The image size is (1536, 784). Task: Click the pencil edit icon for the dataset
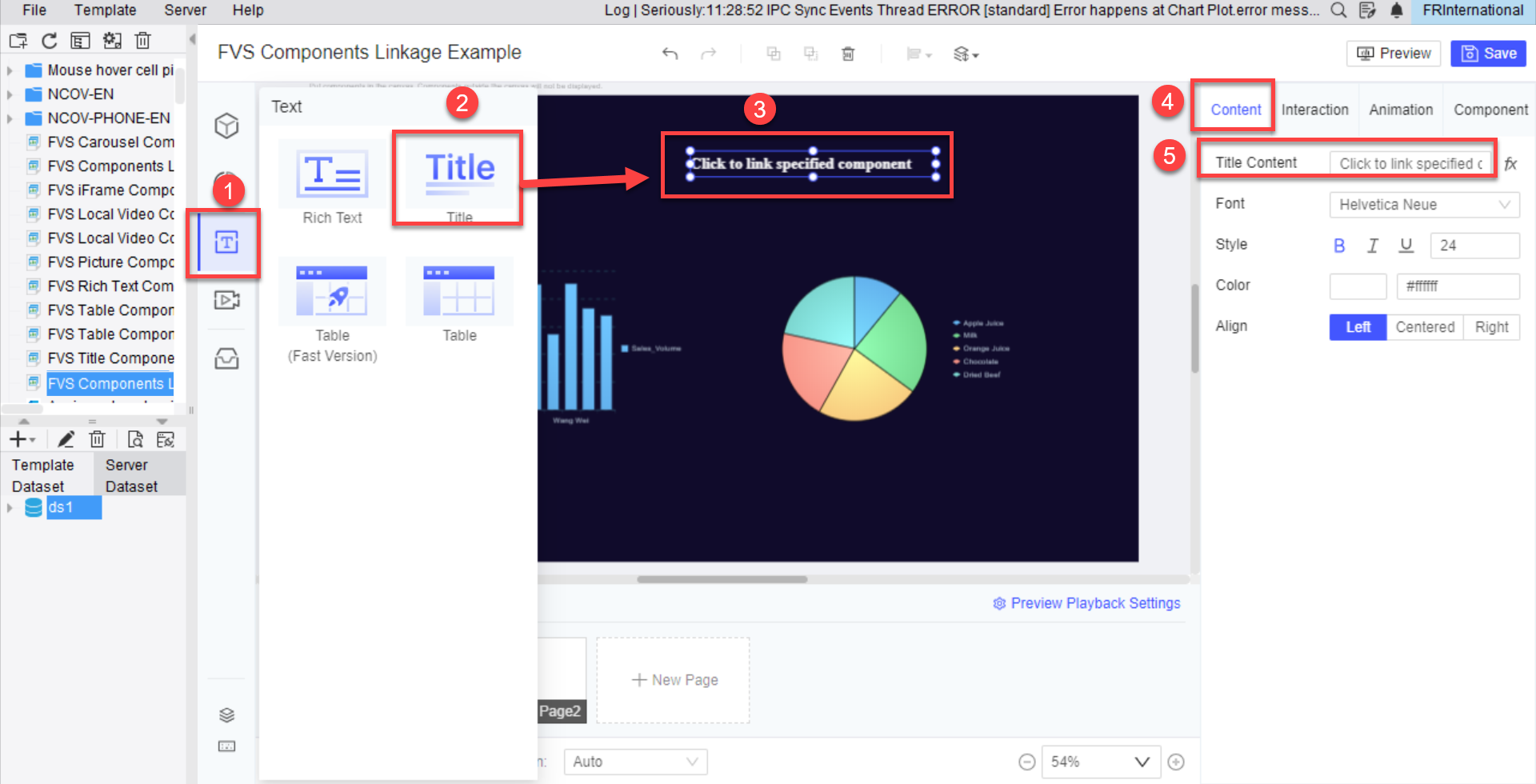point(66,438)
